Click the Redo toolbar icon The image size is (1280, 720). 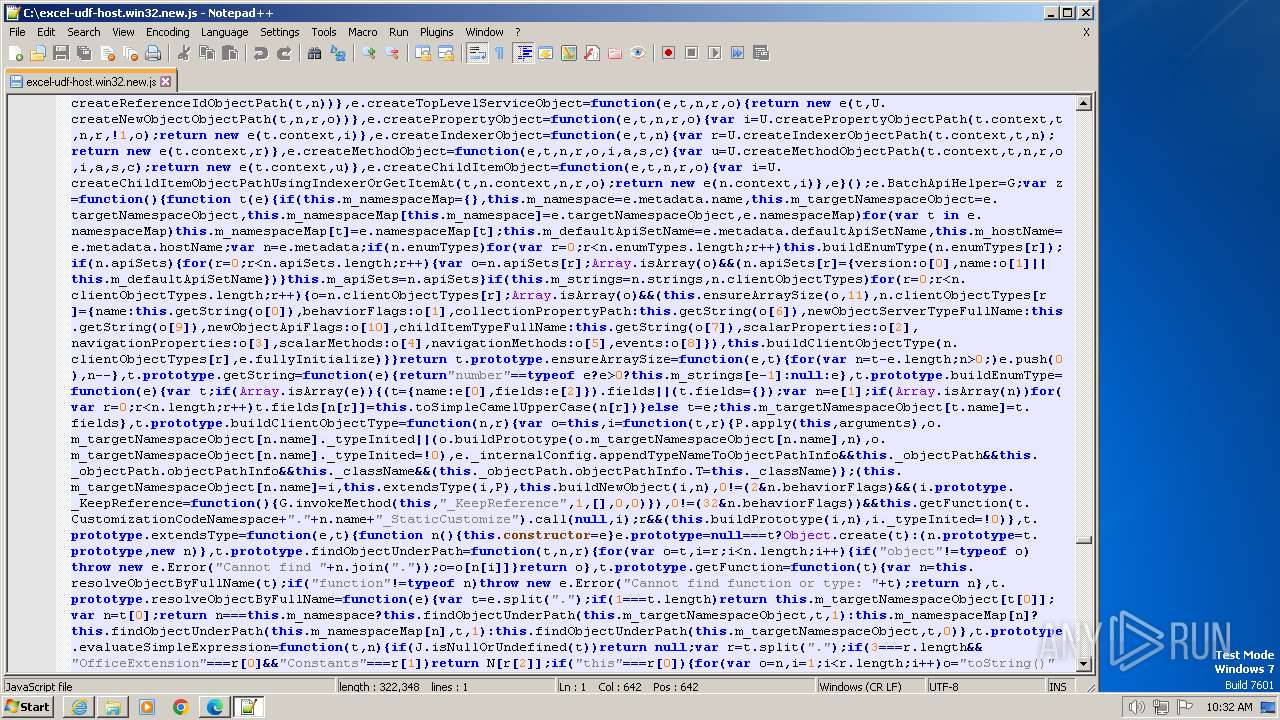click(x=283, y=53)
